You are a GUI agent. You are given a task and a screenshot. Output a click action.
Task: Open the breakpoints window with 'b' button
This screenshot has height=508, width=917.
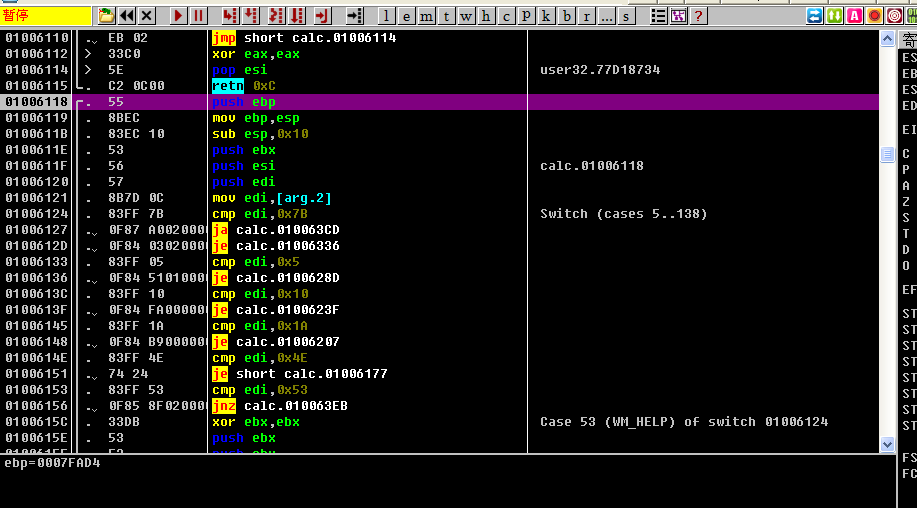pyautogui.click(x=567, y=16)
